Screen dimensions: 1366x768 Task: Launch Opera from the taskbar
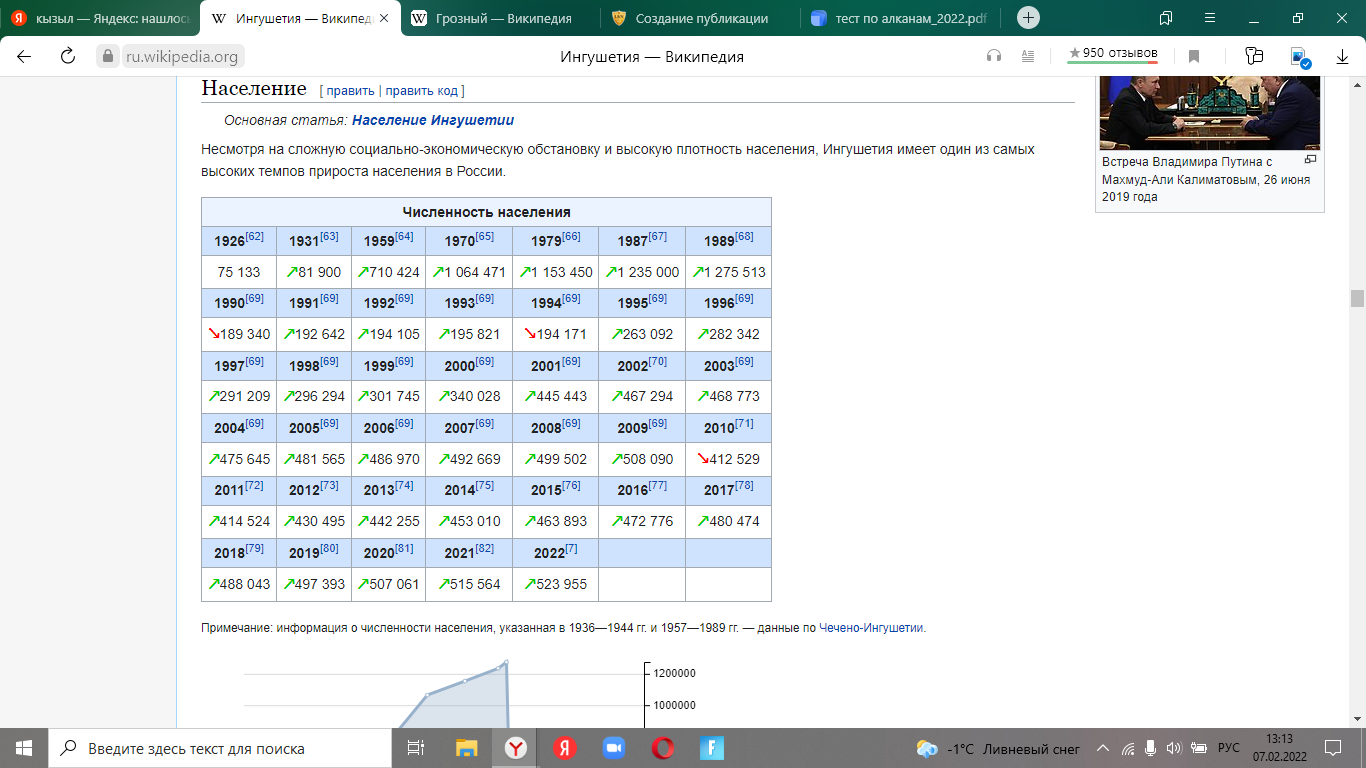pyautogui.click(x=662, y=748)
